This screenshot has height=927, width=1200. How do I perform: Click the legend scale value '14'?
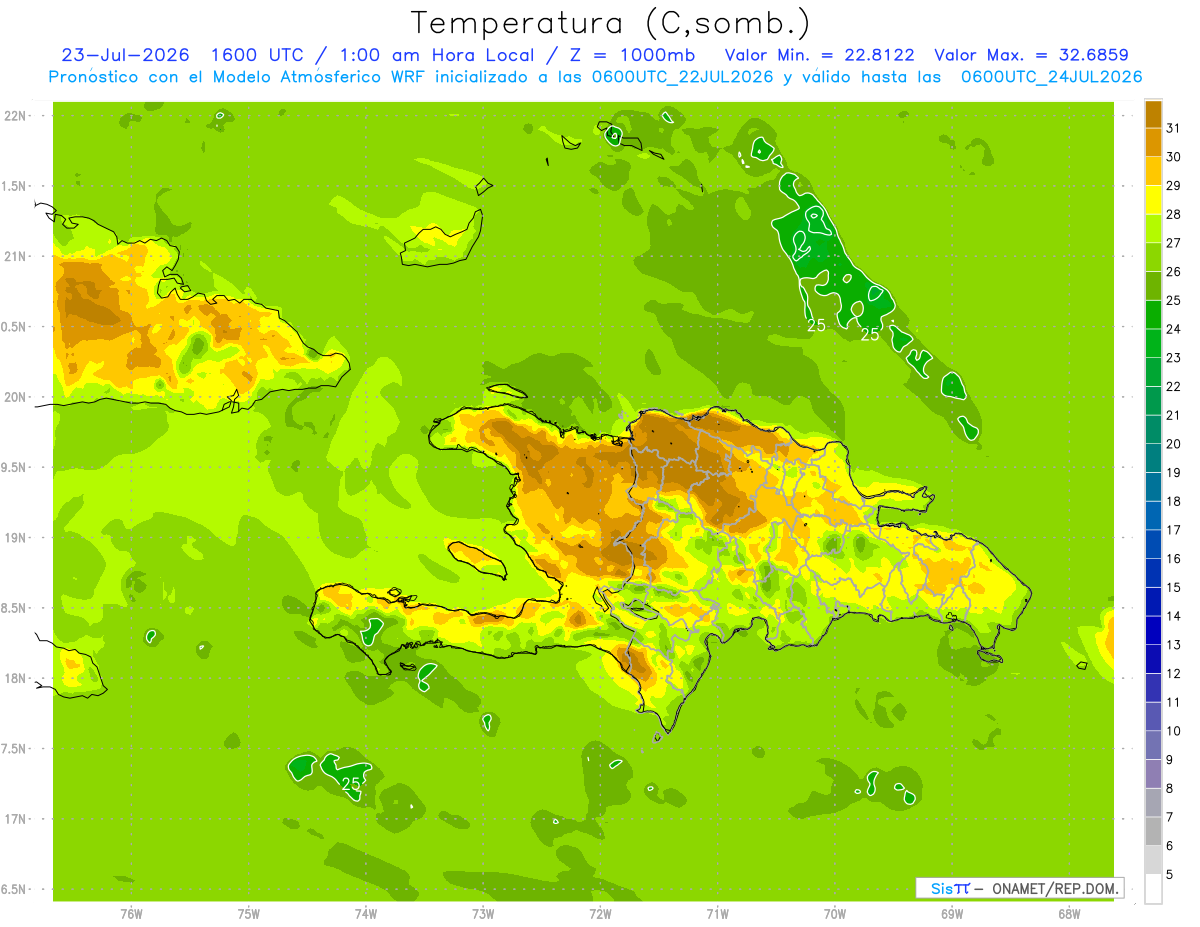[x=1173, y=616]
